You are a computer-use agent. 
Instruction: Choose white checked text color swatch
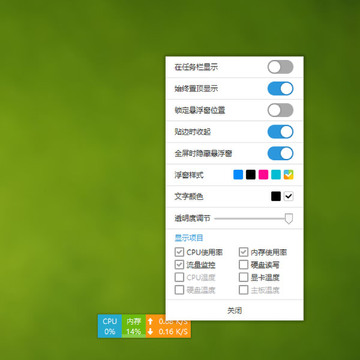[x=289, y=197]
